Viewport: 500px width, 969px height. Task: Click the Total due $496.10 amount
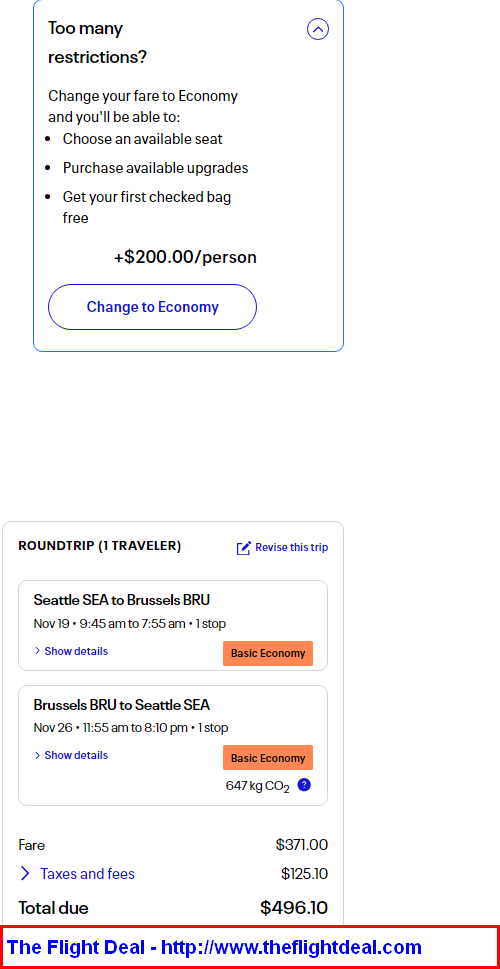(294, 908)
